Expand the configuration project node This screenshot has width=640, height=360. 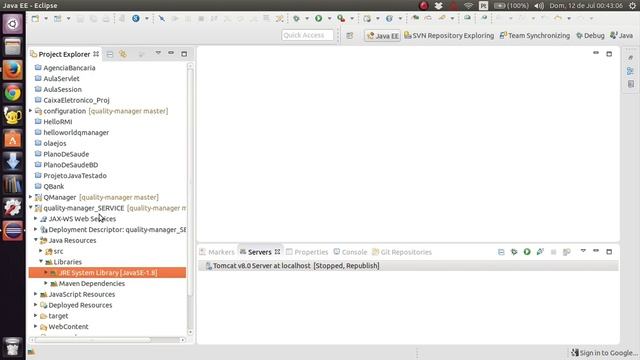pos(31,111)
